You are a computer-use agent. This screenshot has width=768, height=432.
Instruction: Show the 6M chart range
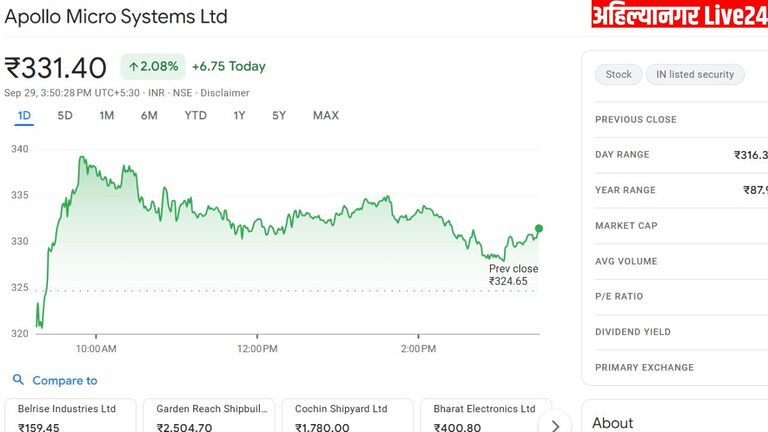tap(149, 115)
